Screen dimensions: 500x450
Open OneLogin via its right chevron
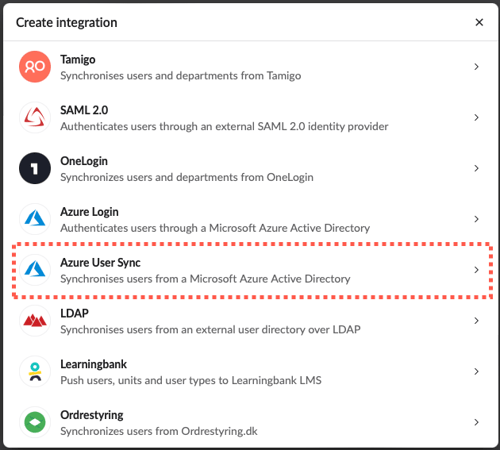[x=477, y=168]
